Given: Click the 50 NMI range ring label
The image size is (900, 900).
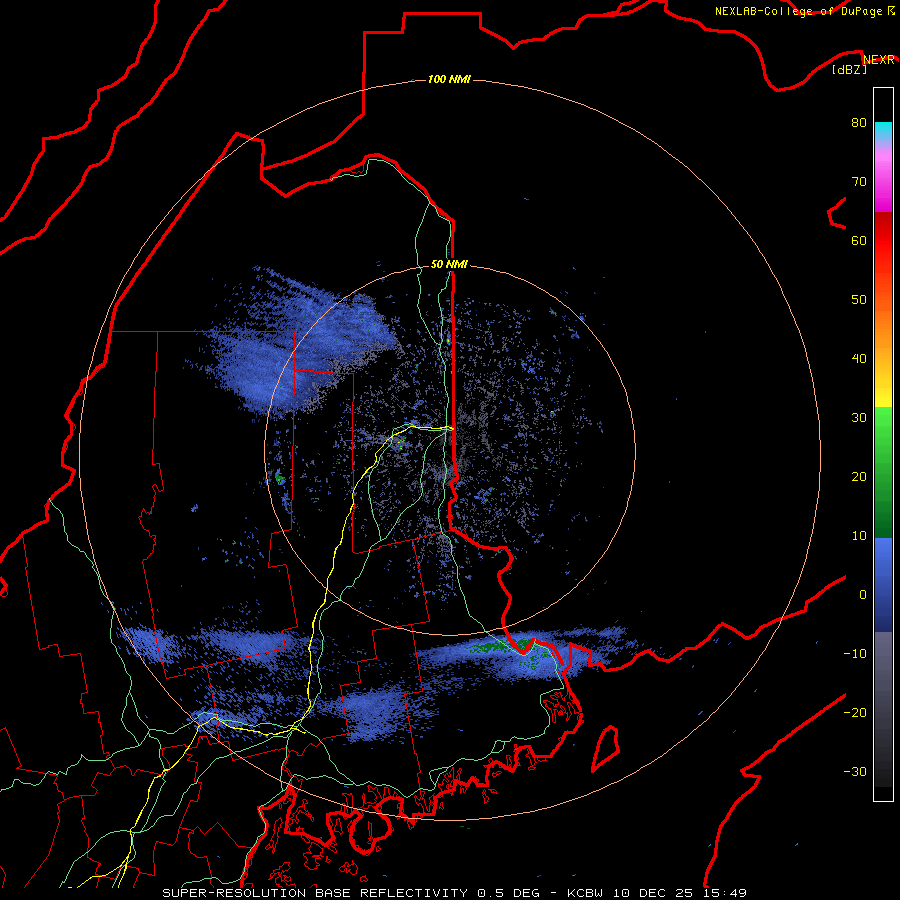Looking at the screenshot, I should pyautogui.click(x=449, y=265).
